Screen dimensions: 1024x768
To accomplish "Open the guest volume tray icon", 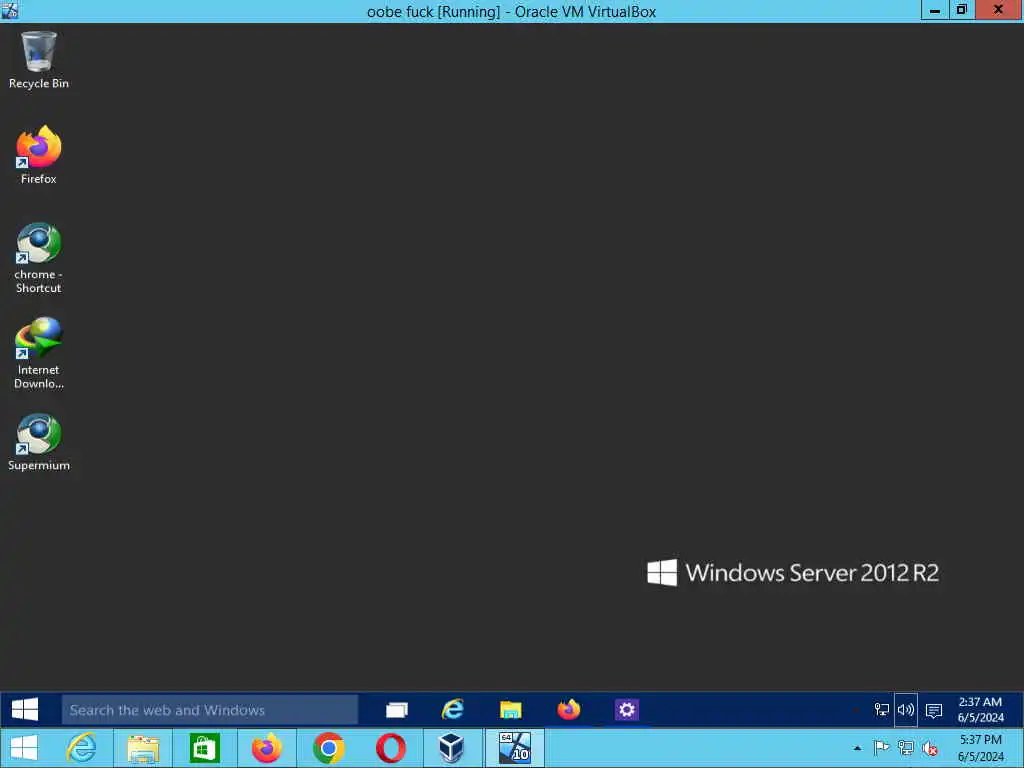I will tap(906, 710).
